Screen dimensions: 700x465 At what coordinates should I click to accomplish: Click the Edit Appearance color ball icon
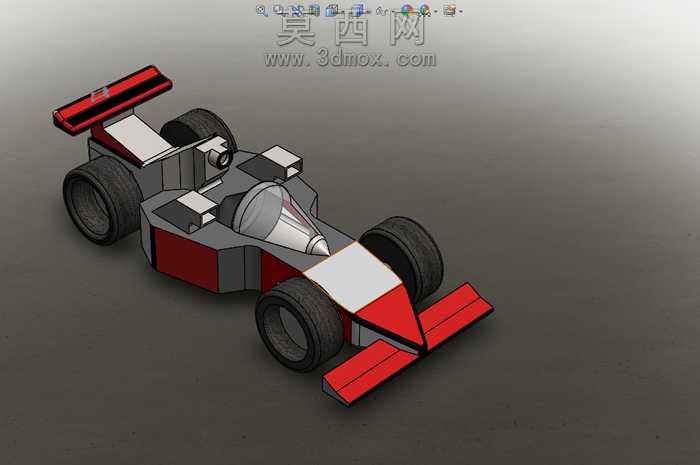coord(406,11)
